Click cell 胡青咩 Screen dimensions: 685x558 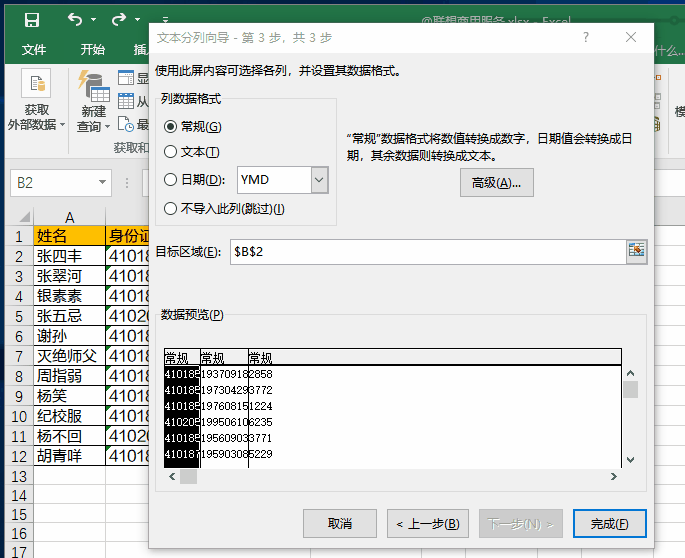(x=69, y=456)
